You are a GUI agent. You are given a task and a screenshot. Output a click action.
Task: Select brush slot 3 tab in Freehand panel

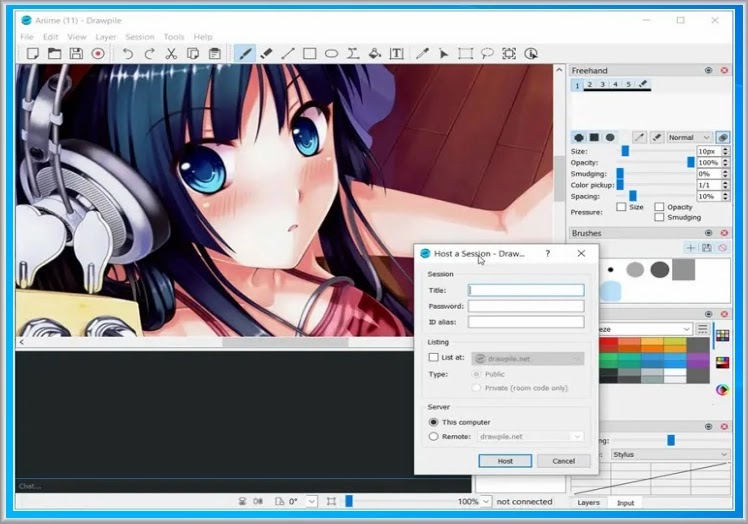tap(603, 84)
